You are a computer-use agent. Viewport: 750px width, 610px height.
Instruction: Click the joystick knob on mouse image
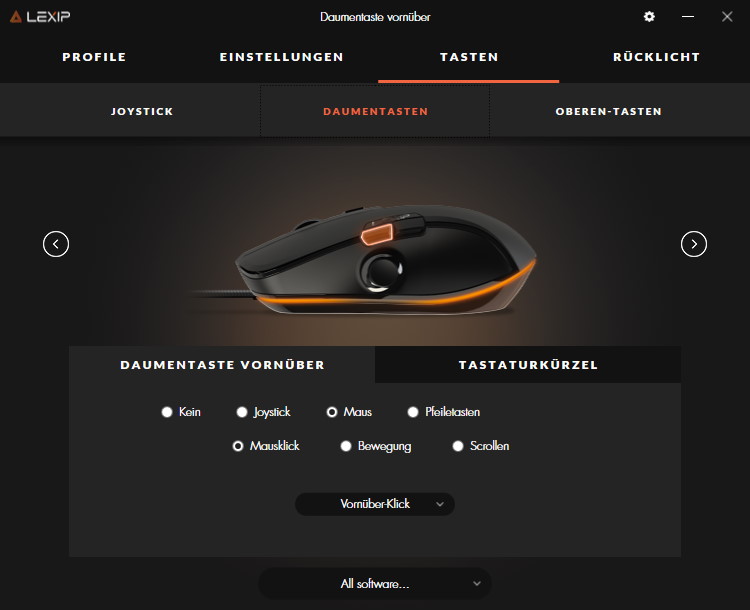coord(383,271)
